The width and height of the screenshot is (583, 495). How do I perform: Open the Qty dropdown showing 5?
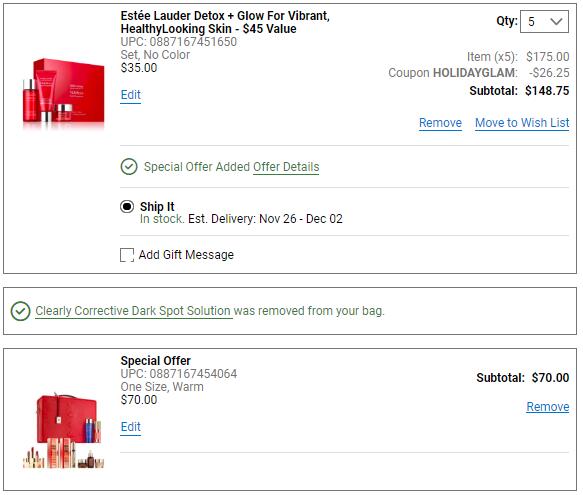point(544,22)
